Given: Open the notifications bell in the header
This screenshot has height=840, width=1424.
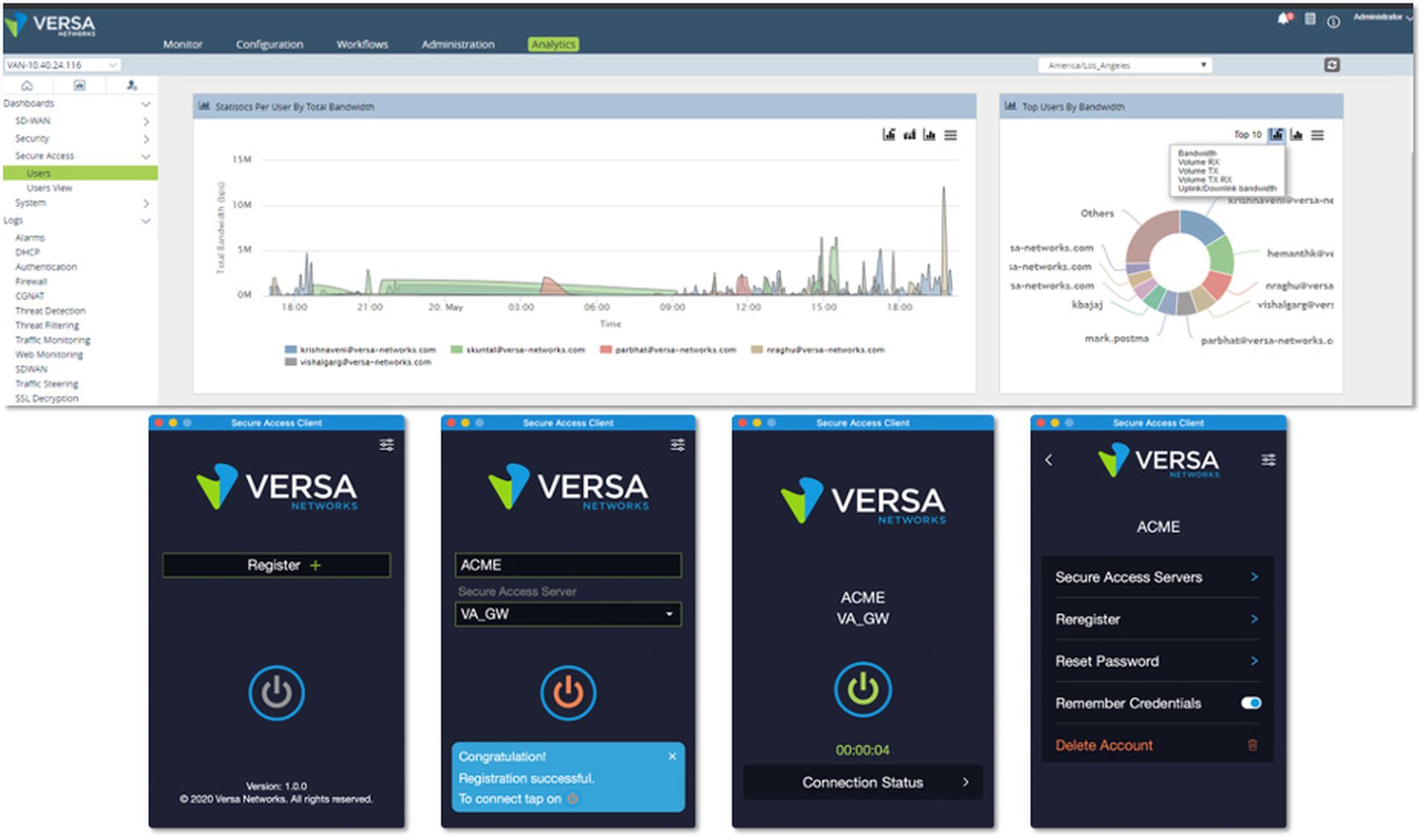Looking at the screenshot, I should pos(1284,19).
